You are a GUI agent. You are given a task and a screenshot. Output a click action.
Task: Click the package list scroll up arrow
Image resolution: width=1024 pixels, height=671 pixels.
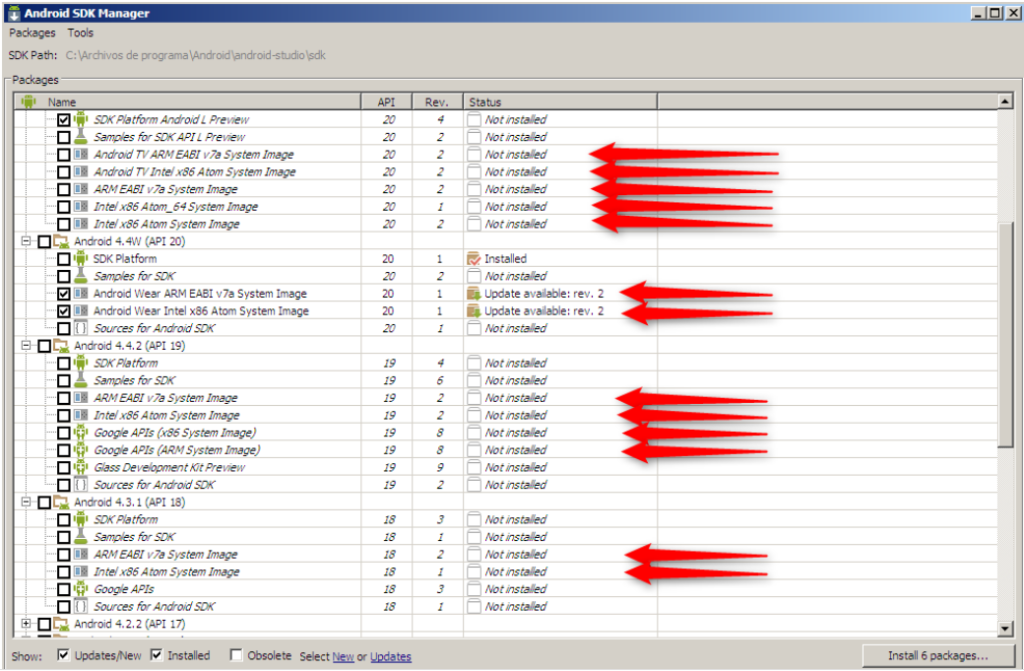[1004, 101]
